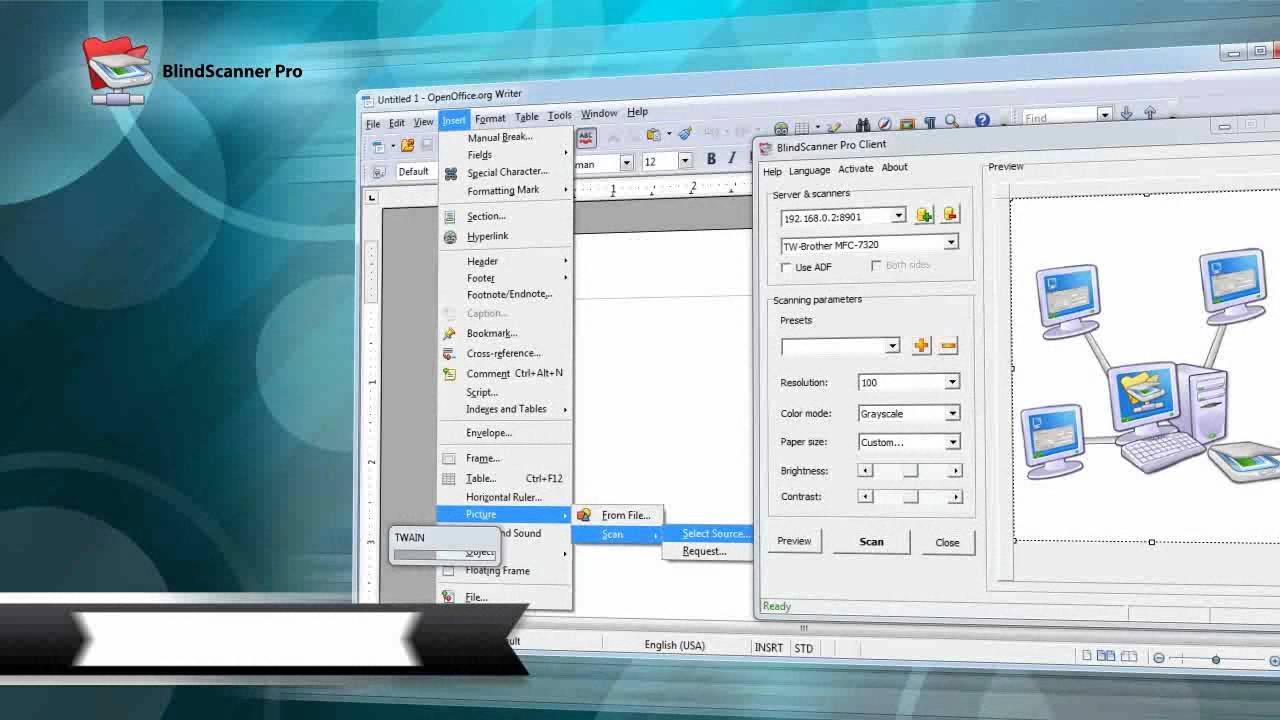Open the server address 192.168.0.2:8901 dropdown

click(x=898, y=216)
